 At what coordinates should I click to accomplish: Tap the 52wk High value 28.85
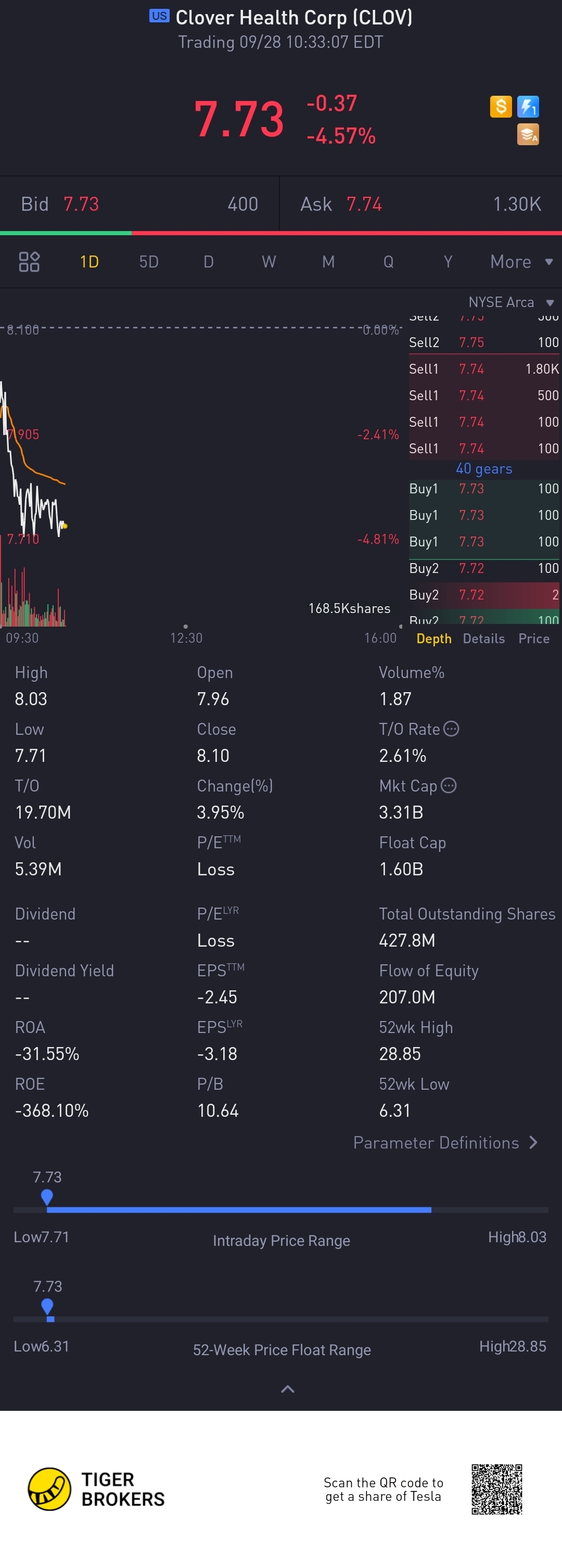tap(400, 1054)
